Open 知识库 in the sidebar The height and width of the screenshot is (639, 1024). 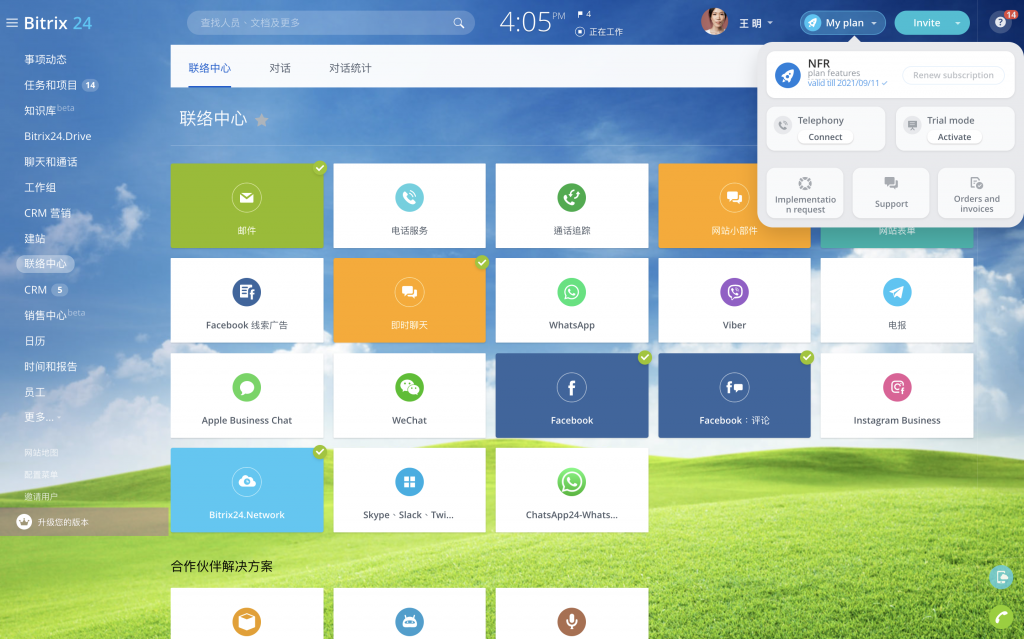[x=40, y=110]
